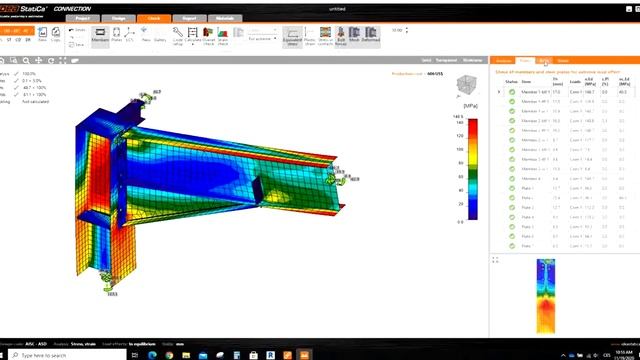
Task: Open the Strain check icon
Action: (x=222, y=36)
